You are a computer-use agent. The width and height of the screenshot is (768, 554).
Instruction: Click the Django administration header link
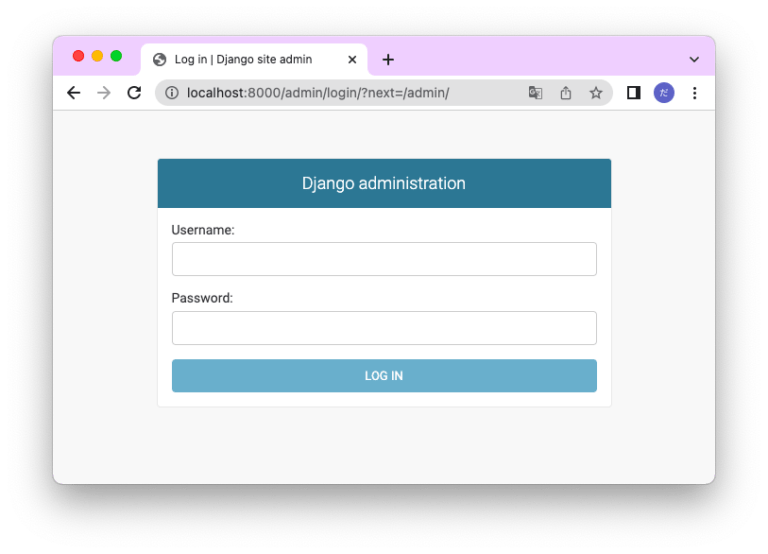(x=384, y=184)
